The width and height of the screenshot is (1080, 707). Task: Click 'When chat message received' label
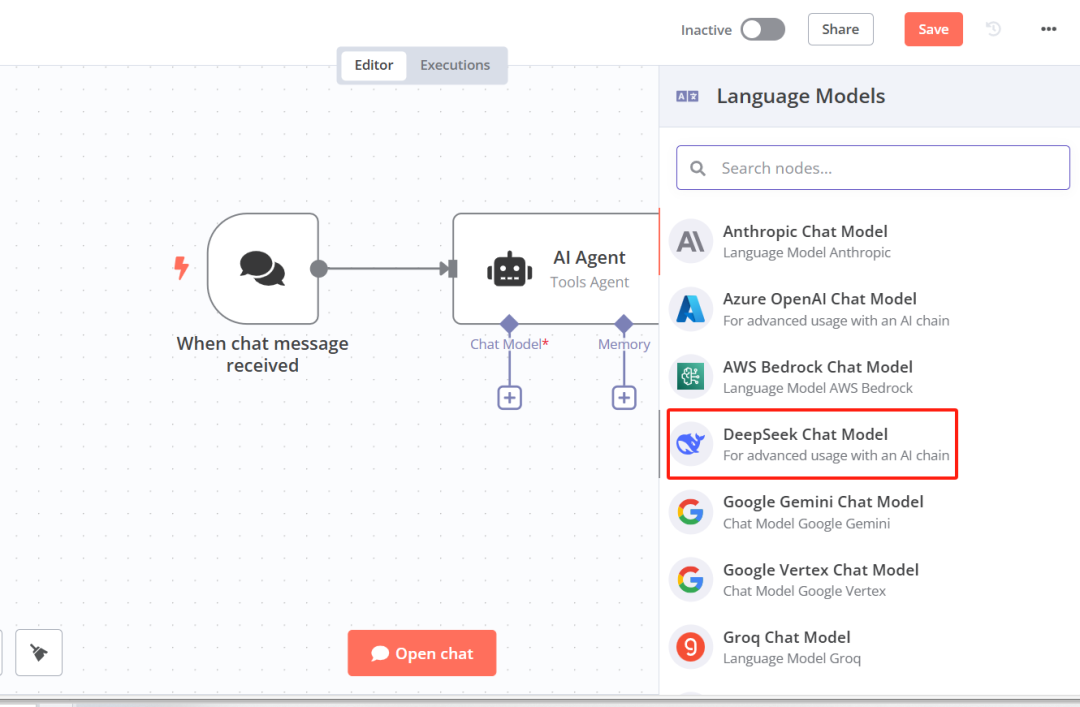262,354
